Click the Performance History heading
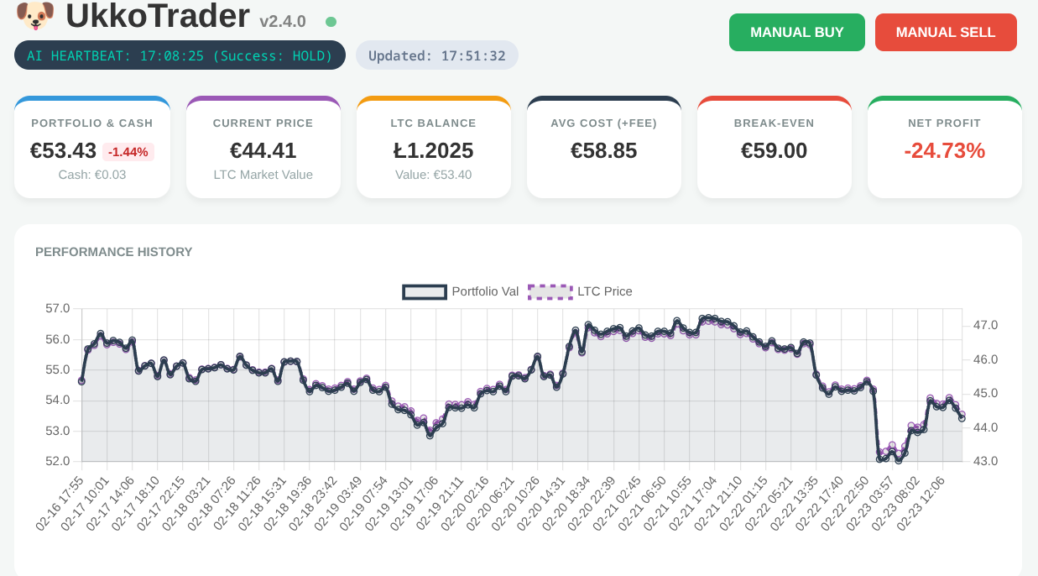The height and width of the screenshot is (576, 1038). coord(113,252)
